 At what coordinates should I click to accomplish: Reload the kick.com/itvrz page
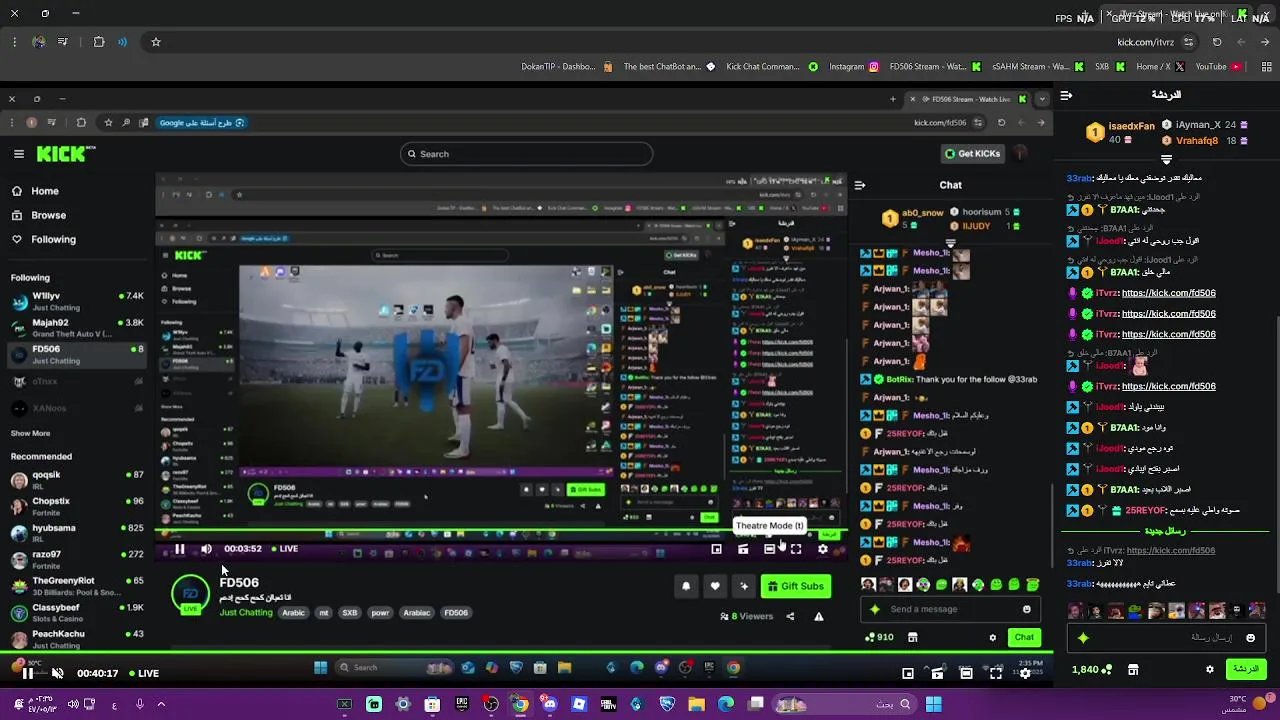pos(1217,42)
